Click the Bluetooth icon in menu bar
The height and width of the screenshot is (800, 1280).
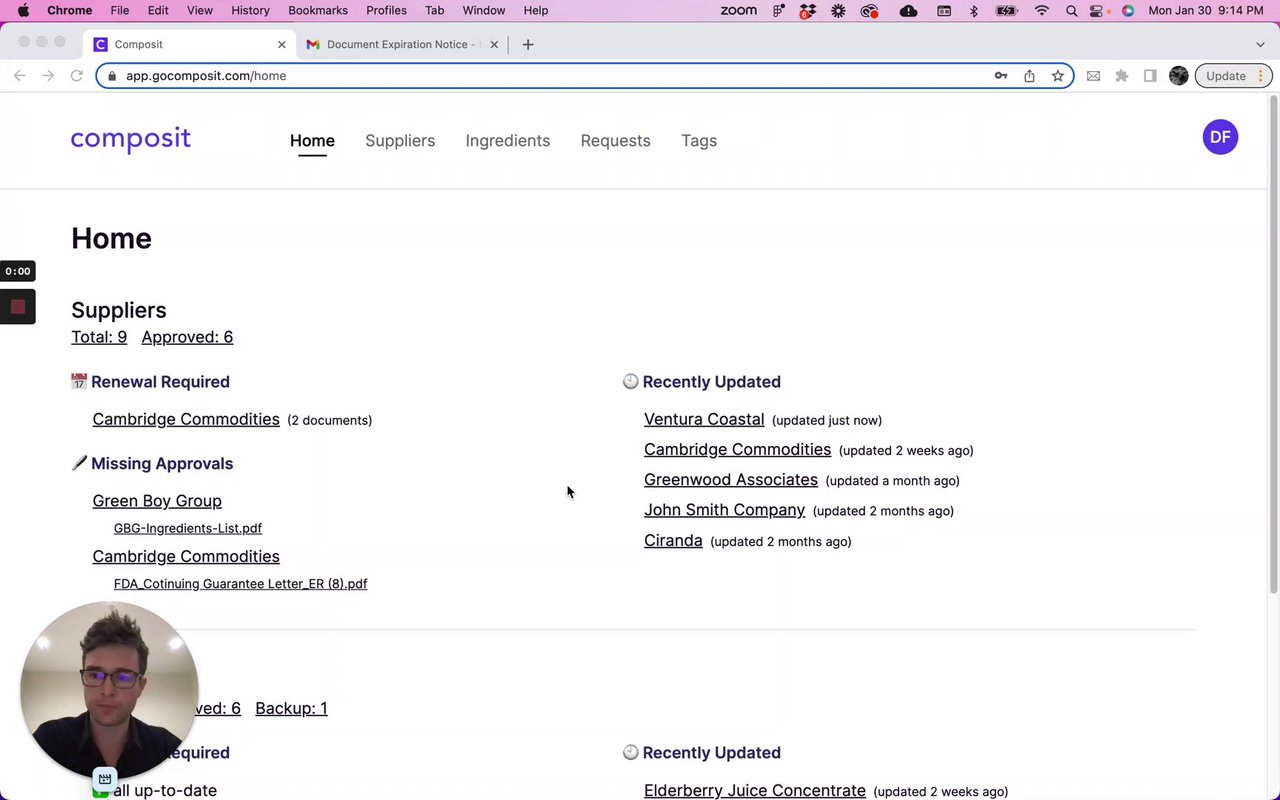click(x=974, y=10)
